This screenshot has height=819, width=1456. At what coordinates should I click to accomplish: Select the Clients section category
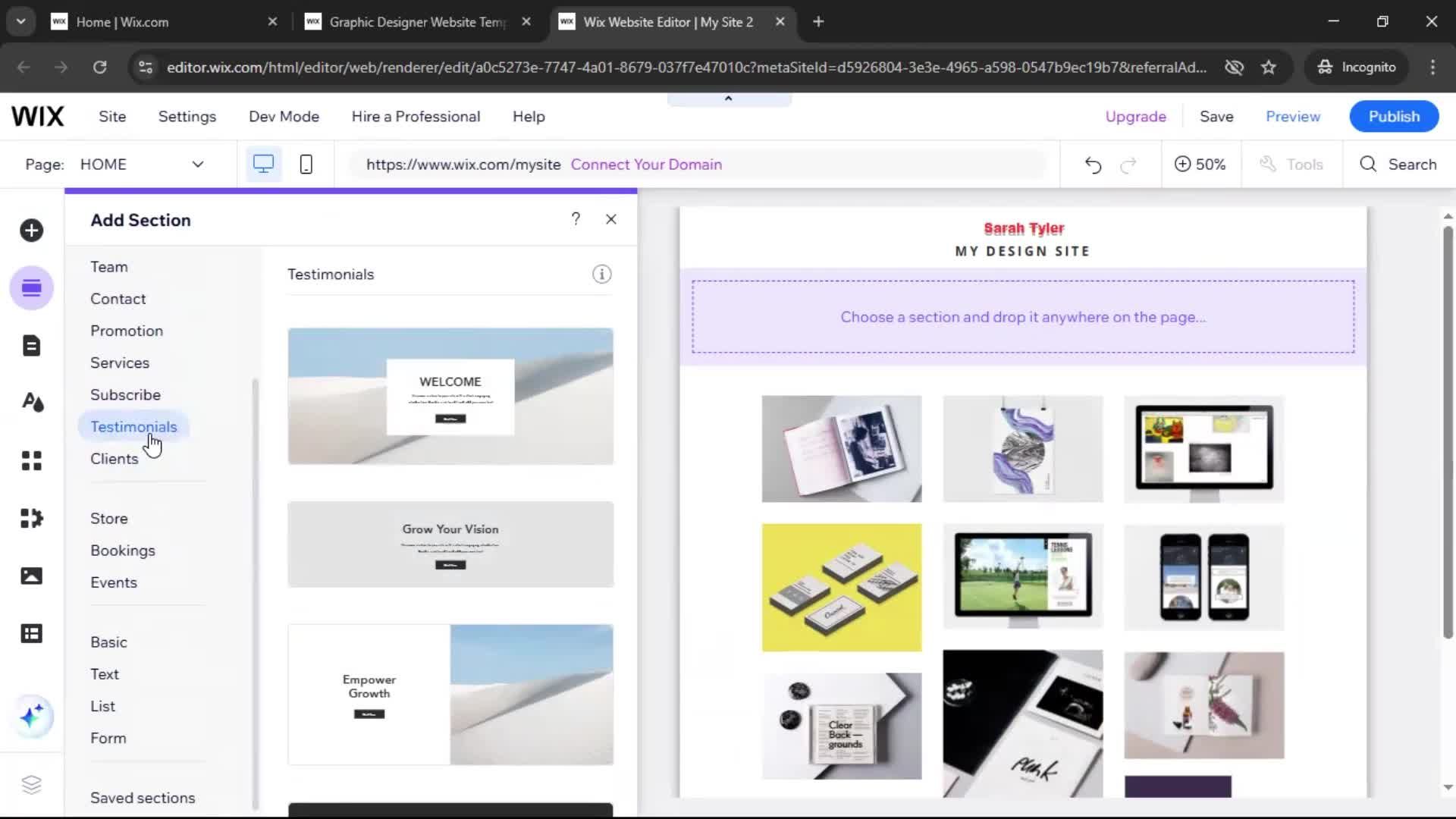115,459
